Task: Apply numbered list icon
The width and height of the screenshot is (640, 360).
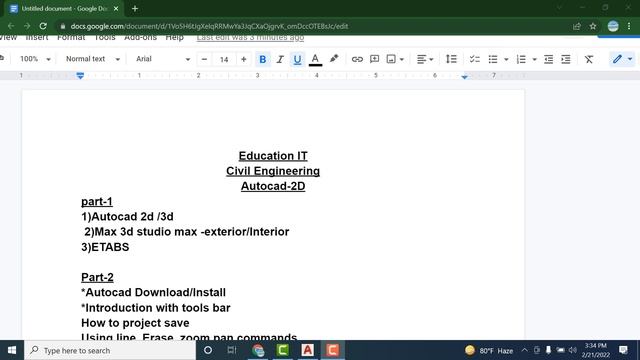Action: (x=521, y=59)
